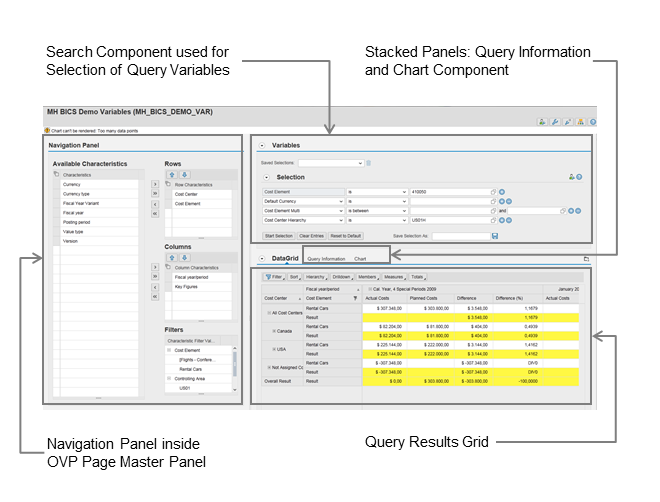Open the Measures menu in the grid toolbar
The height and width of the screenshot is (502, 660).
tap(394, 277)
